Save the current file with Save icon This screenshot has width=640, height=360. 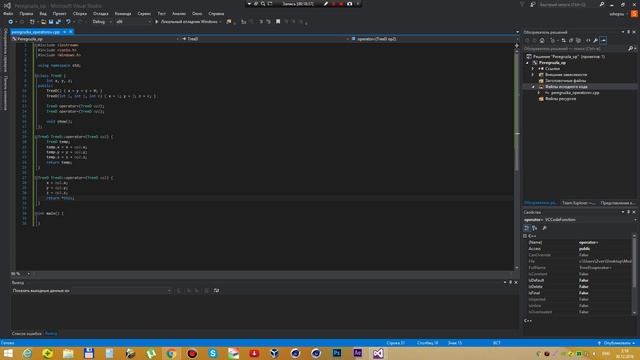[51, 22]
